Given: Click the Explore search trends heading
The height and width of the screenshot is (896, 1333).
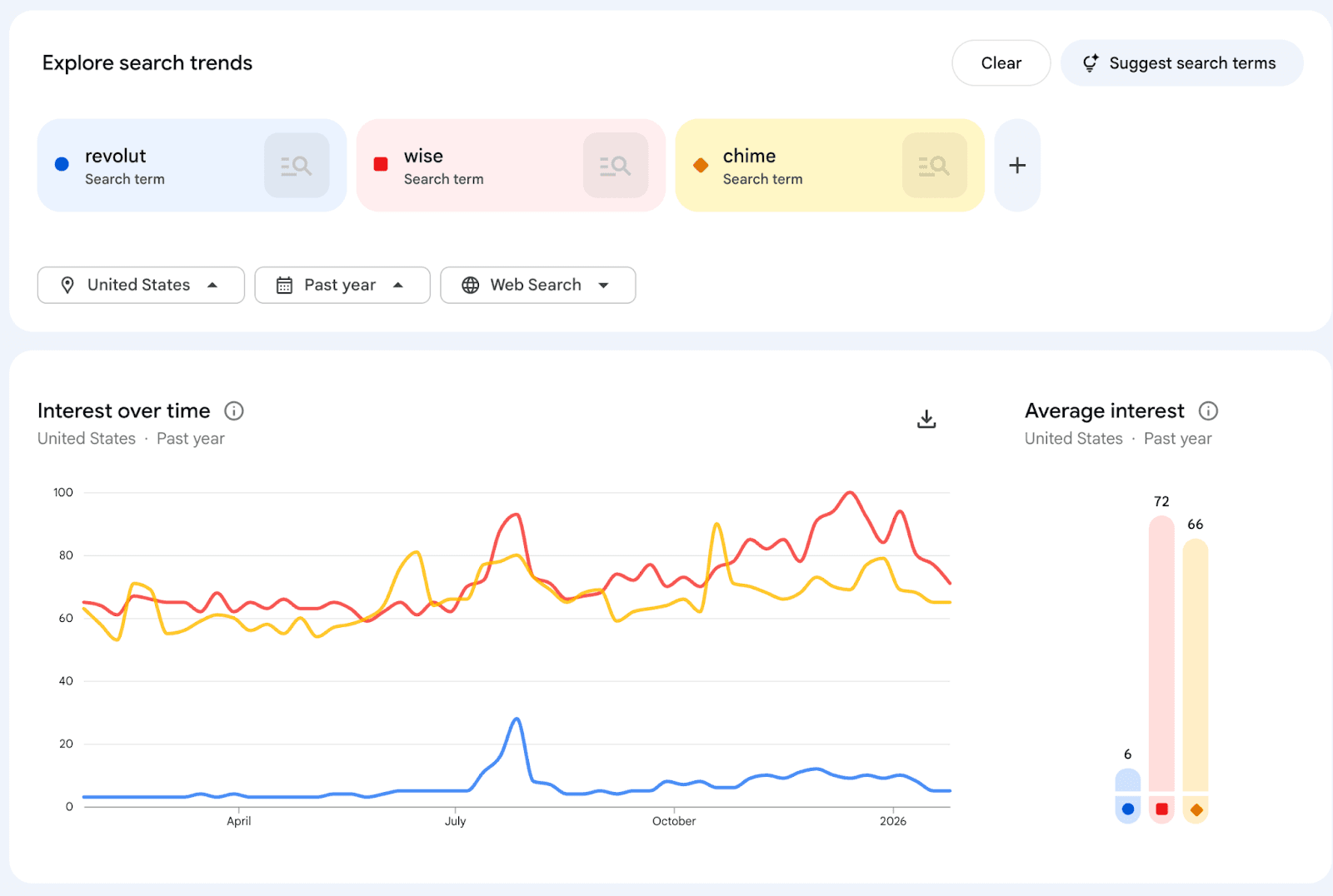Looking at the screenshot, I should pyautogui.click(x=147, y=63).
